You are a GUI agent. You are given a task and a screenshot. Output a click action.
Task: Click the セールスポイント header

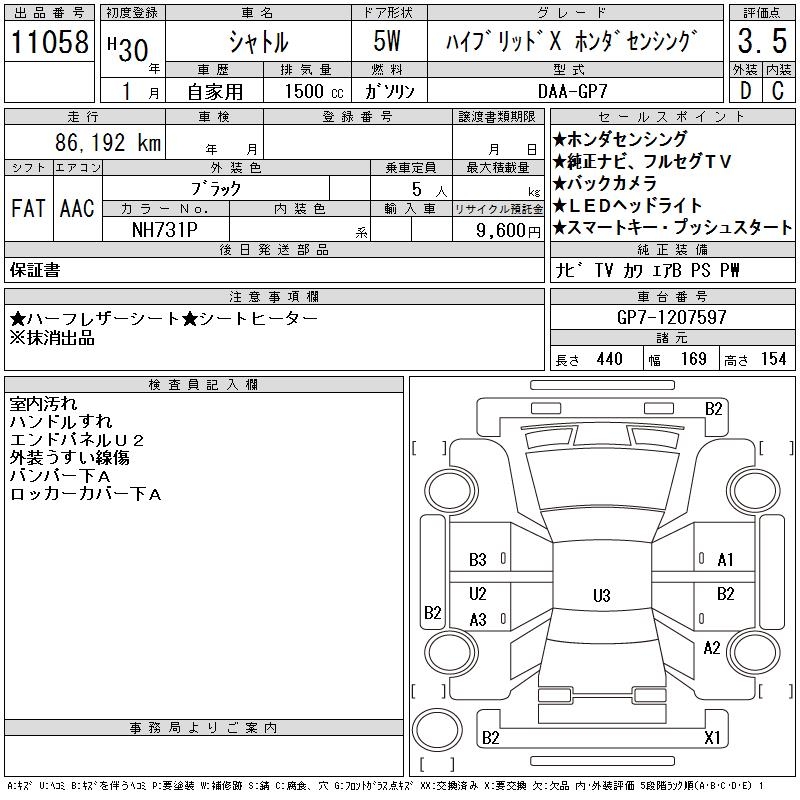click(x=672, y=117)
